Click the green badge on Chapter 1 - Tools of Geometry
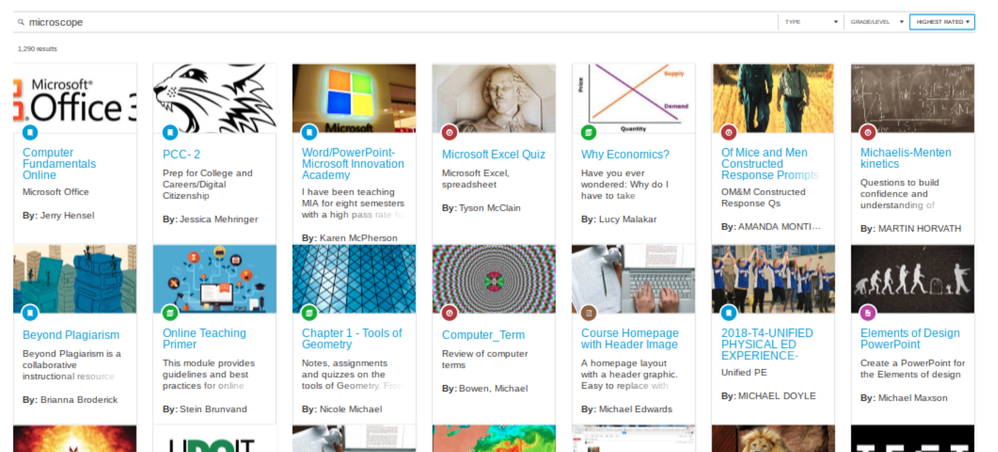This screenshot has height=452, width=998. 309,313
